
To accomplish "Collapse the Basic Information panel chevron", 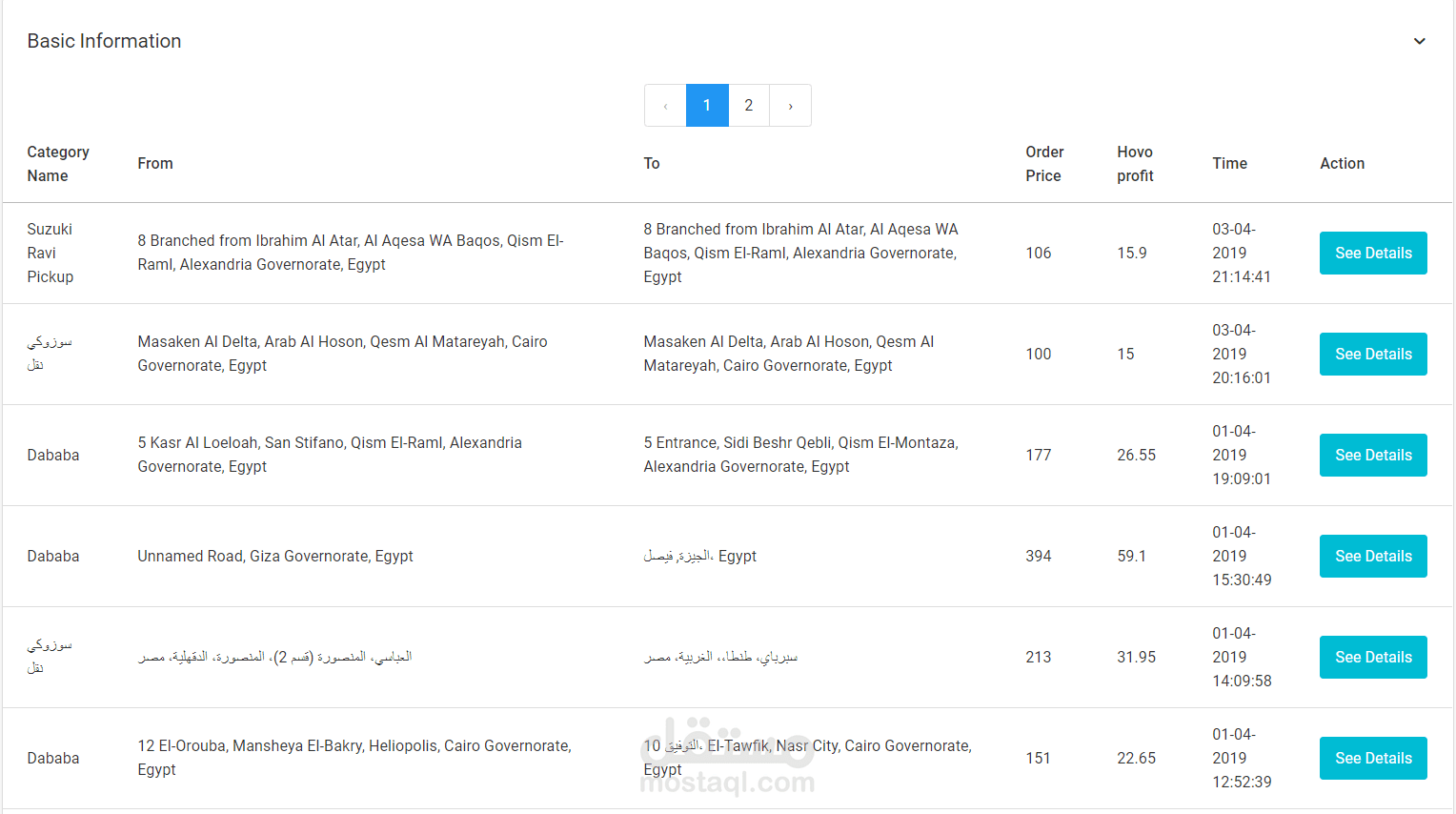I will click(x=1419, y=41).
